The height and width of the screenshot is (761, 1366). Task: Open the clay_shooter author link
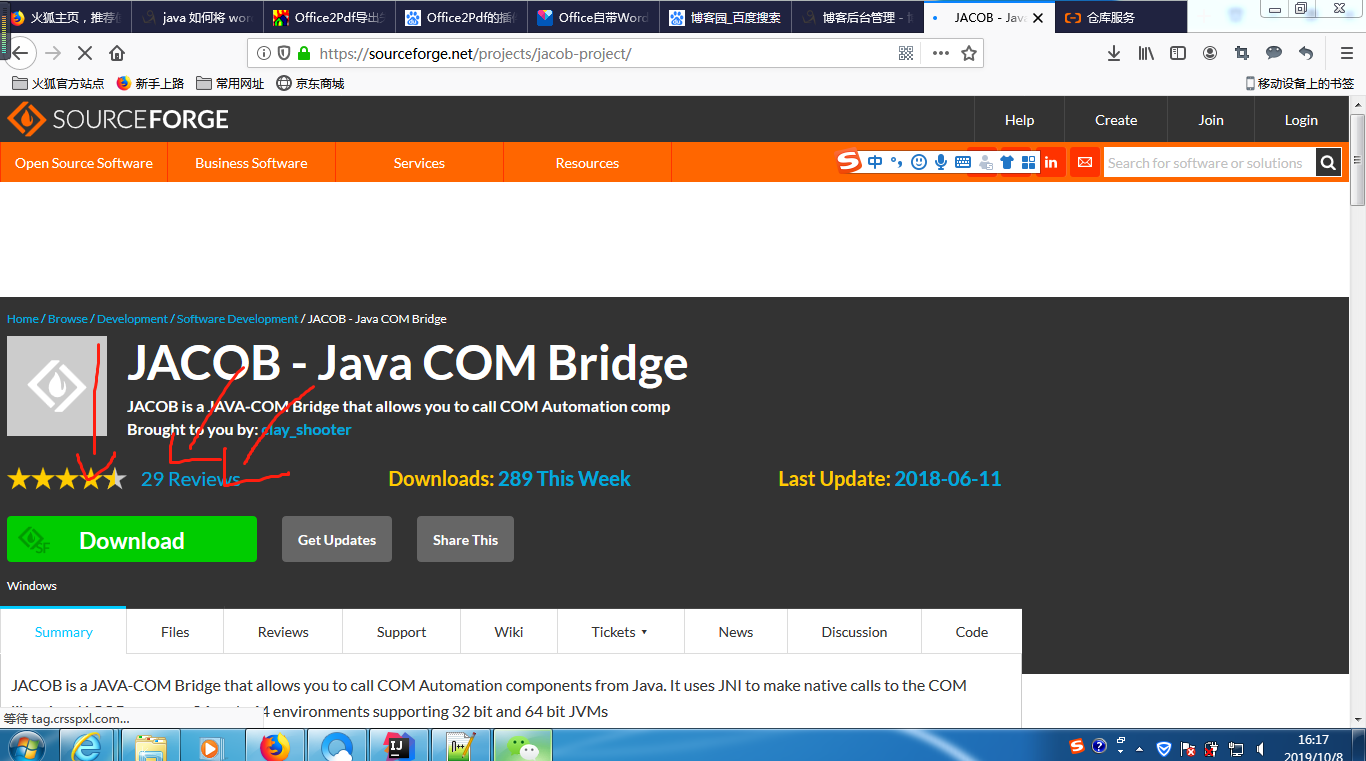pos(307,430)
